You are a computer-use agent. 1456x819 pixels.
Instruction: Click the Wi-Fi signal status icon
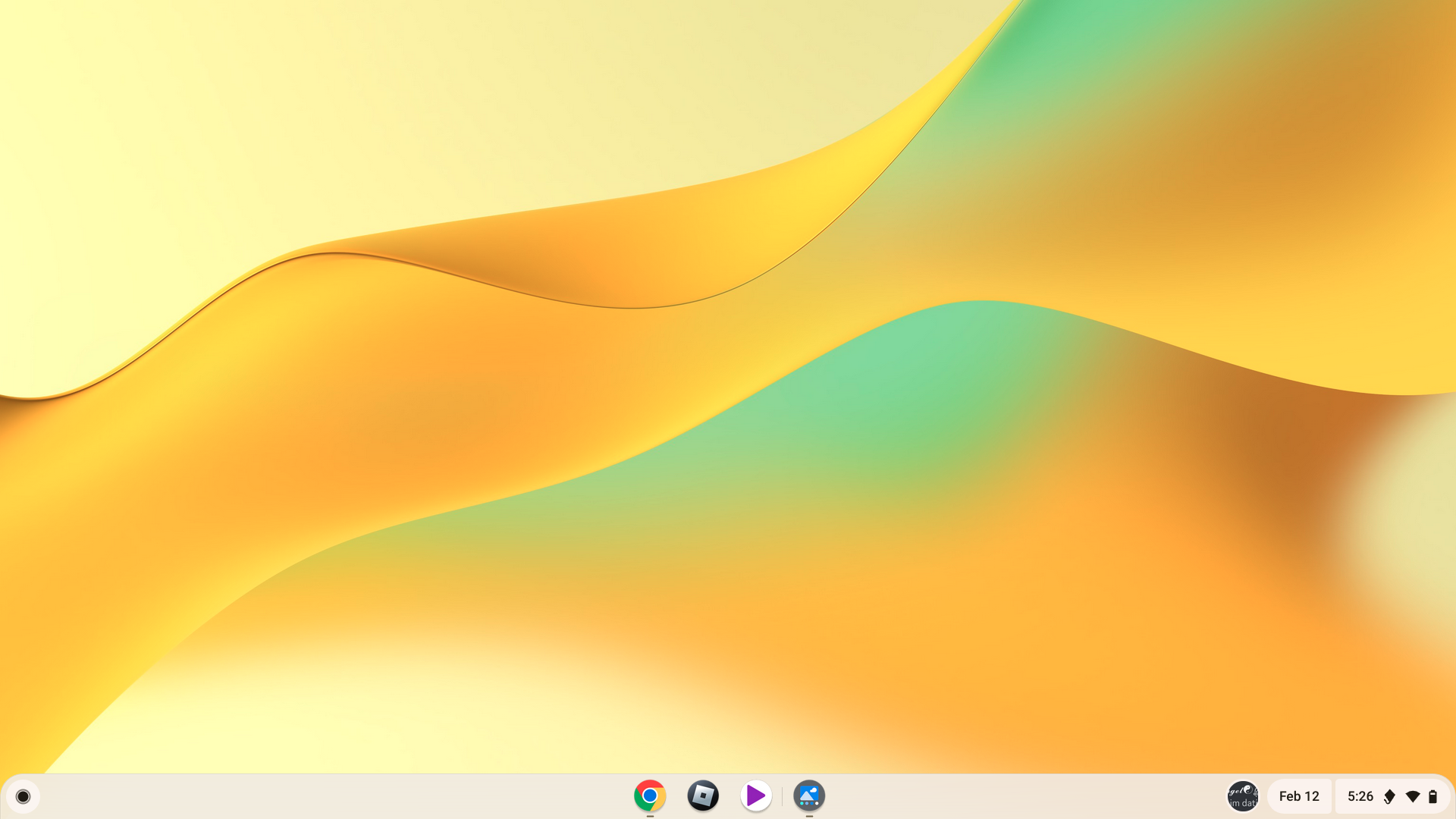[1413, 796]
